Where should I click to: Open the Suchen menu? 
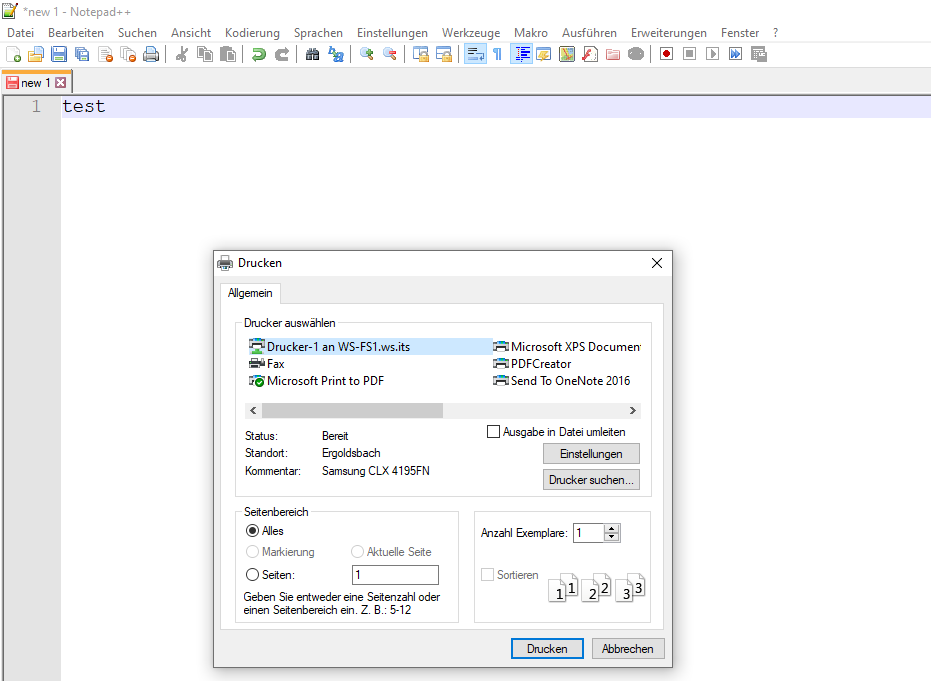(137, 33)
